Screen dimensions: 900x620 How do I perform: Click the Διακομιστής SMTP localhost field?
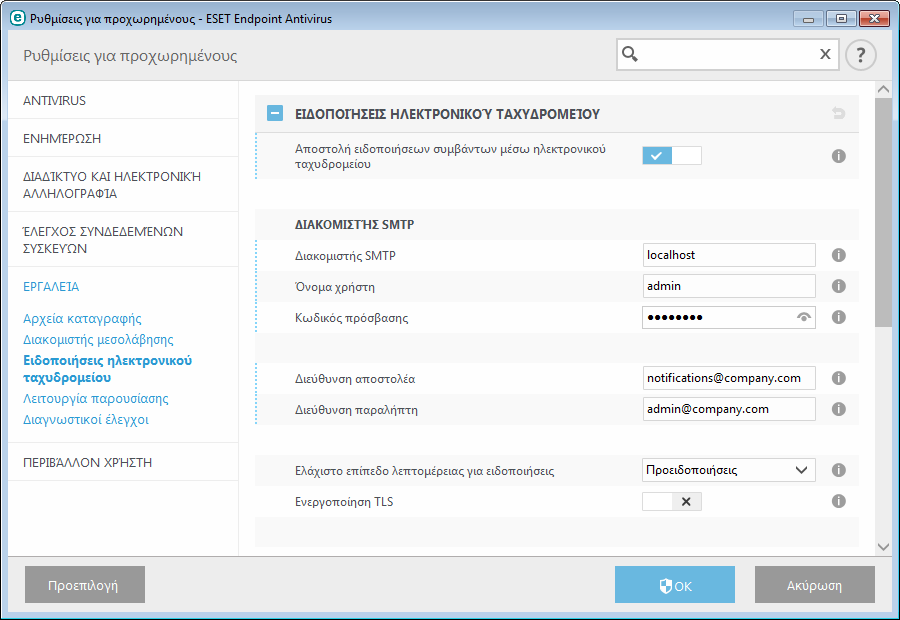[729, 255]
